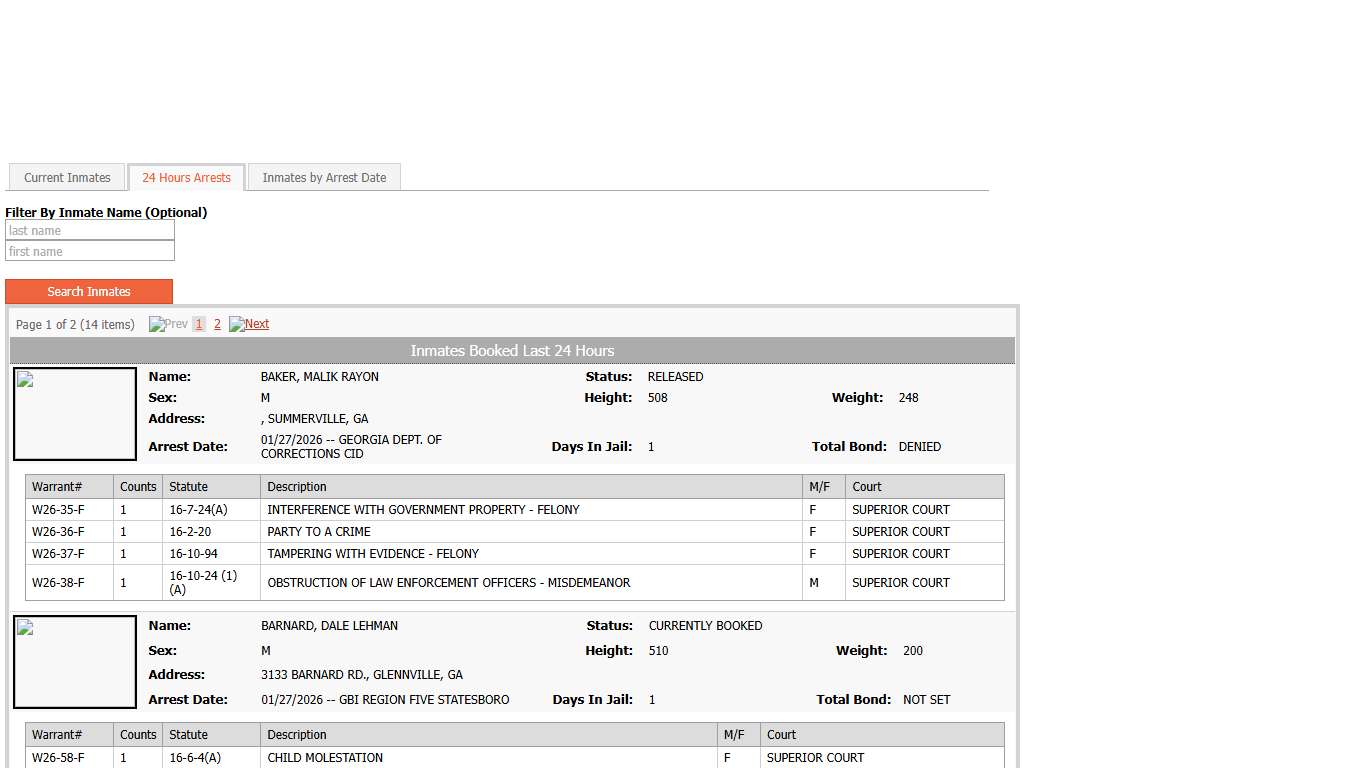Go to page 2 of results
This screenshot has width=1366, height=768.
pos(217,324)
